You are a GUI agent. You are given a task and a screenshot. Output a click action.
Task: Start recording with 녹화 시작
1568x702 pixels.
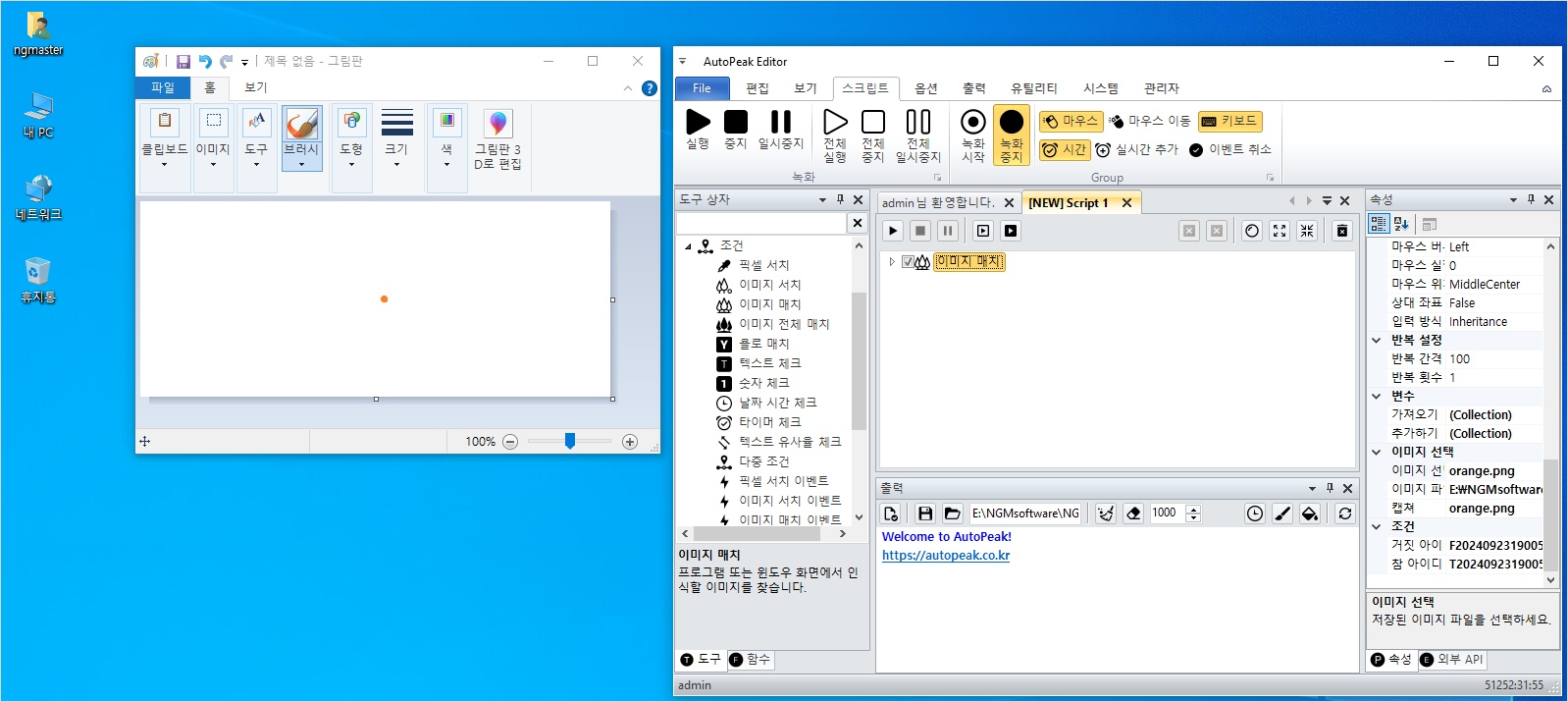point(973,135)
